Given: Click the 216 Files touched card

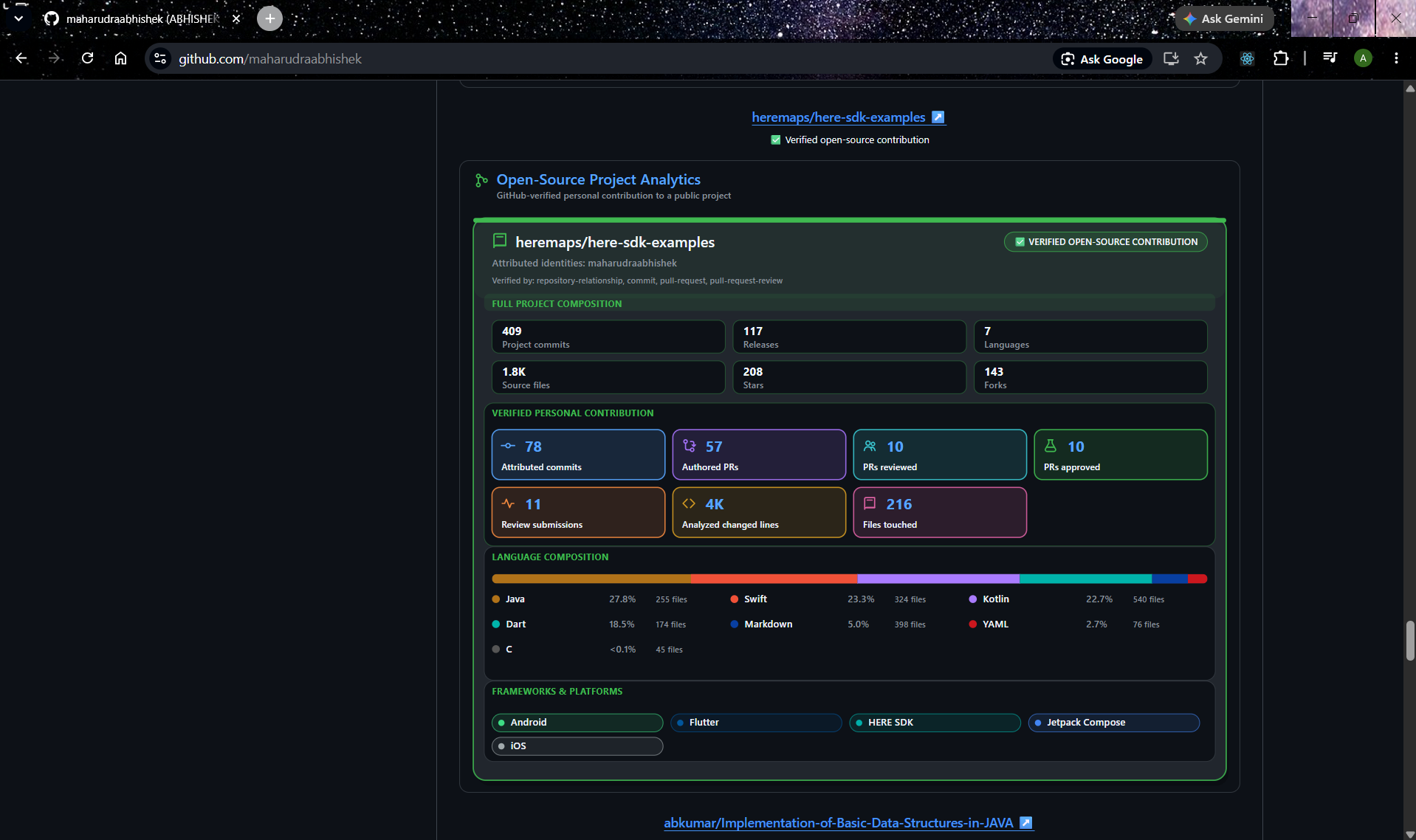Looking at the screenshot, I should (940, 512).
